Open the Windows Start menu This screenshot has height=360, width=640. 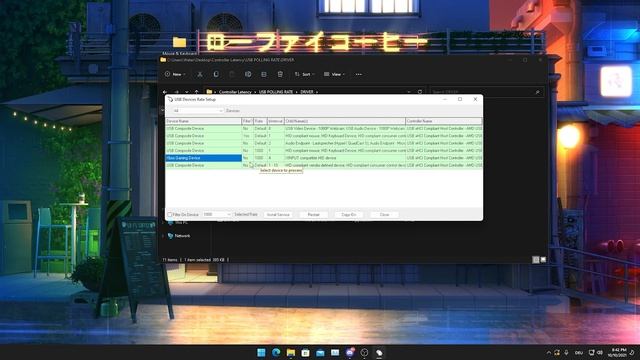click(261, 353)
